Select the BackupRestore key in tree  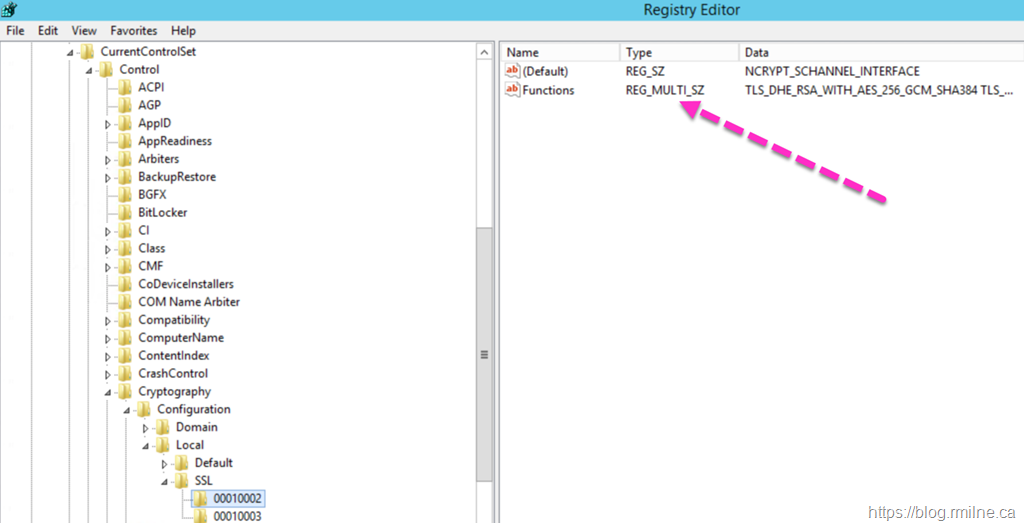point(176,177)
